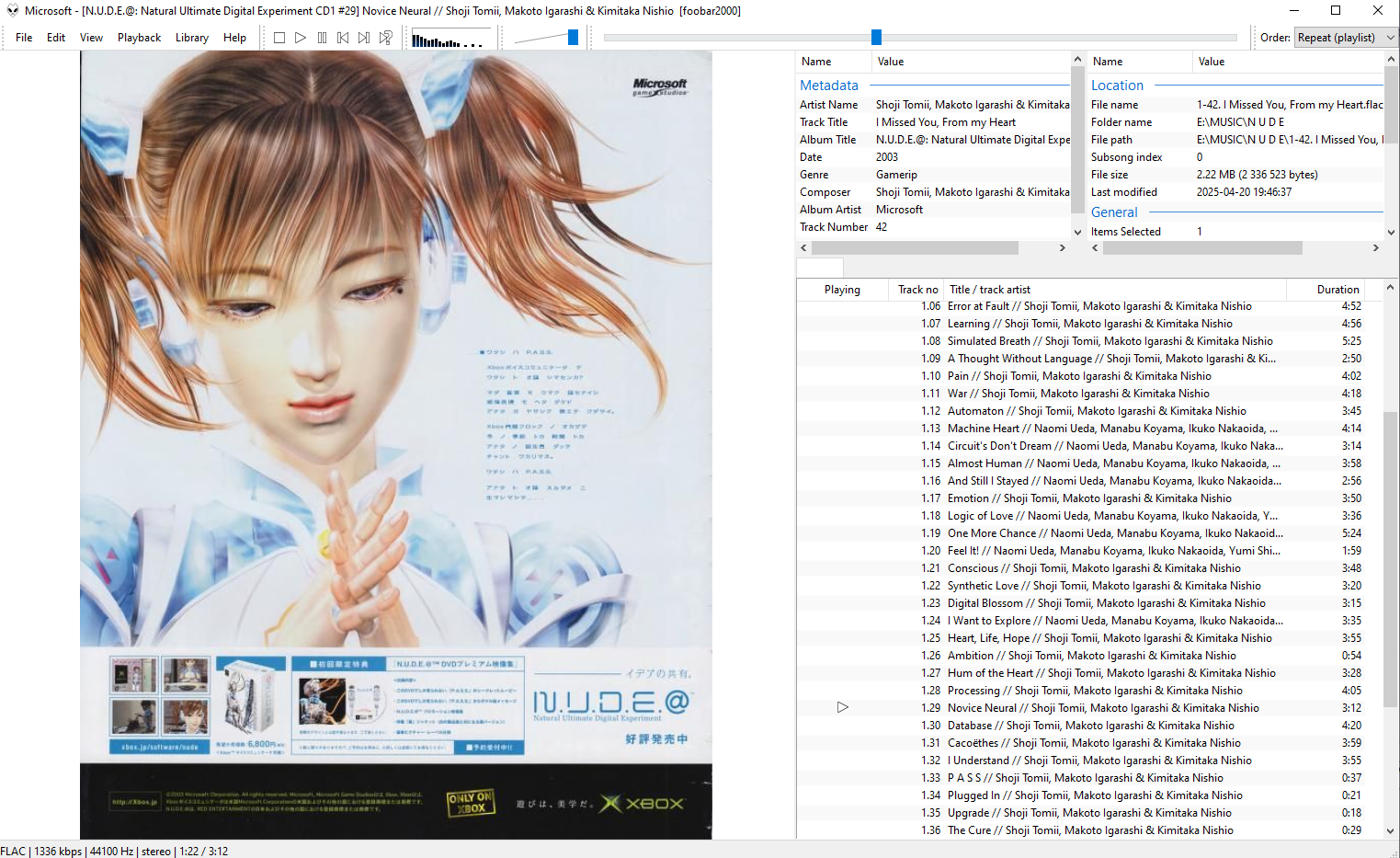
Task: Click the Genre value Gamerip
Action: (x=896, y=175)
